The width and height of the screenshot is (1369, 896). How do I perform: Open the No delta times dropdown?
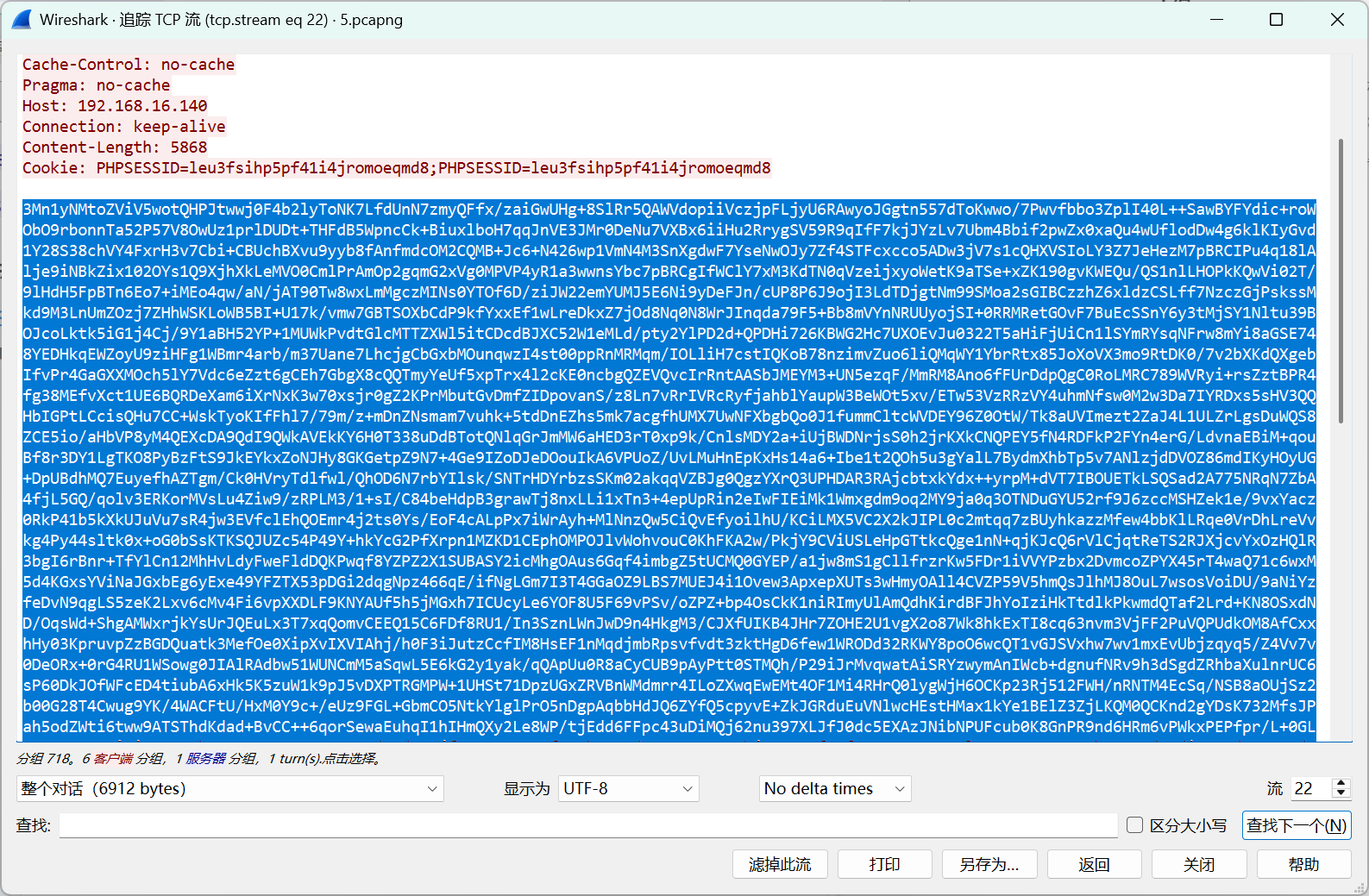tap(834, 788)
